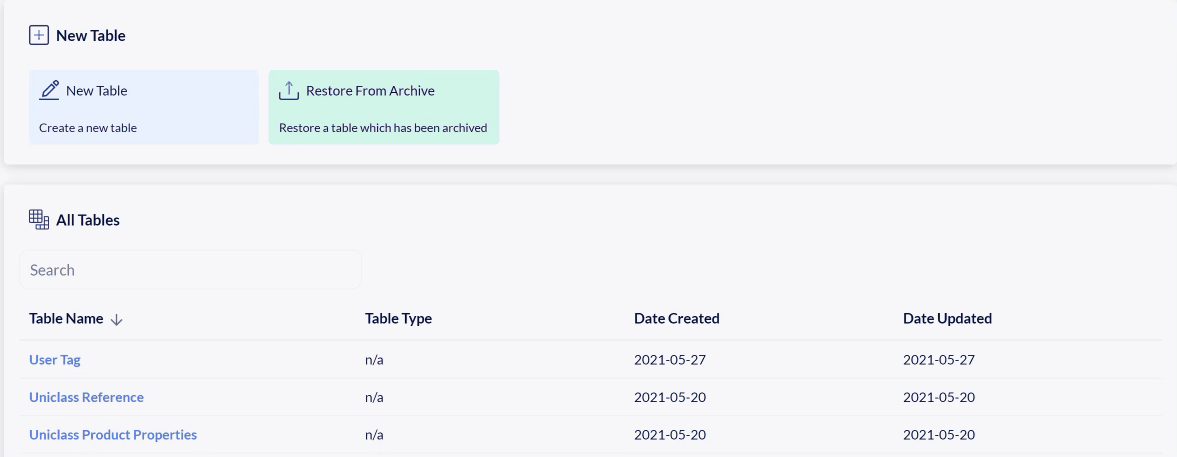Click the pencil icon on New Table card
The image size is (1177, 457).
coord(49,91)
